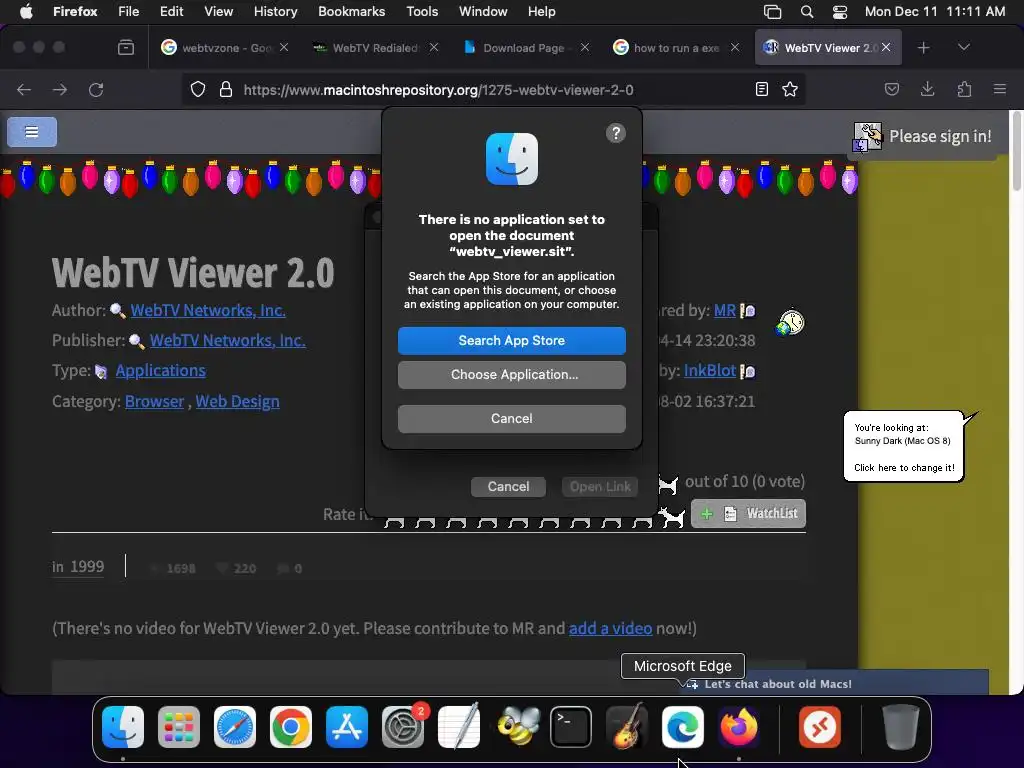Image resolution: width=1024 pixels, height=768 pixels.
Task: Open the site's hamburger navigation menu
Action: (x=32, y=132)
